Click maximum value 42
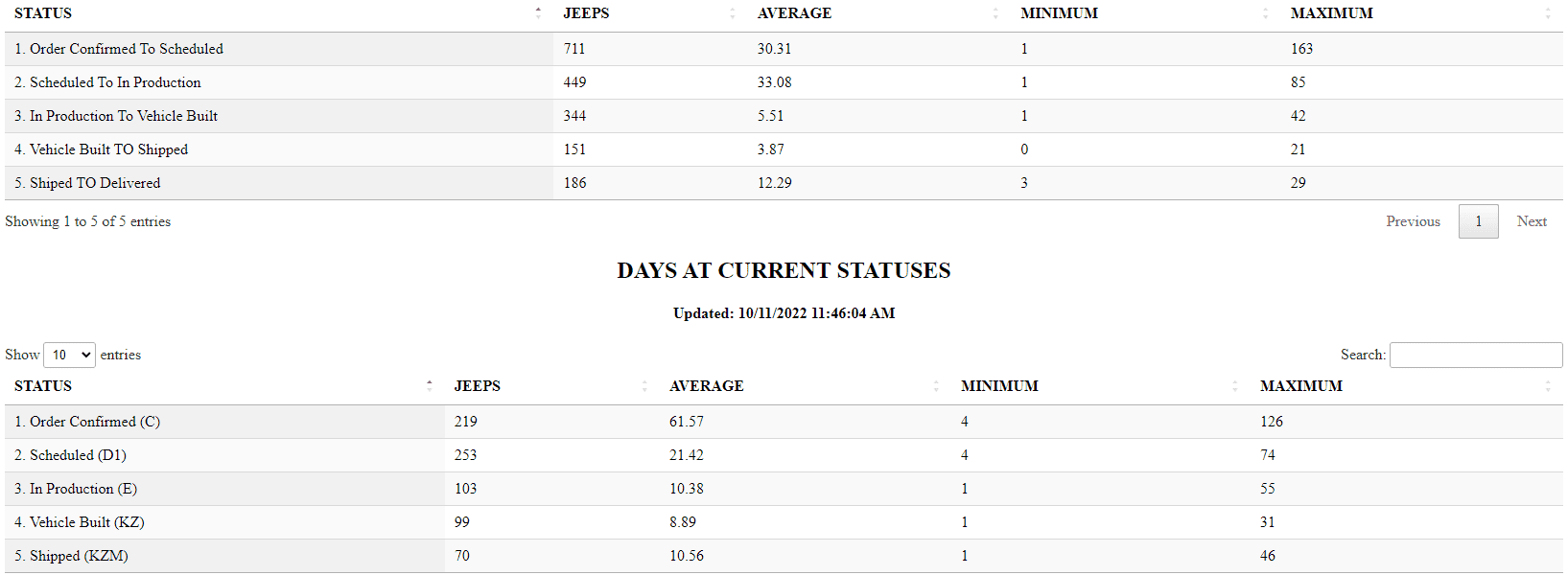 coord(1298,116)
